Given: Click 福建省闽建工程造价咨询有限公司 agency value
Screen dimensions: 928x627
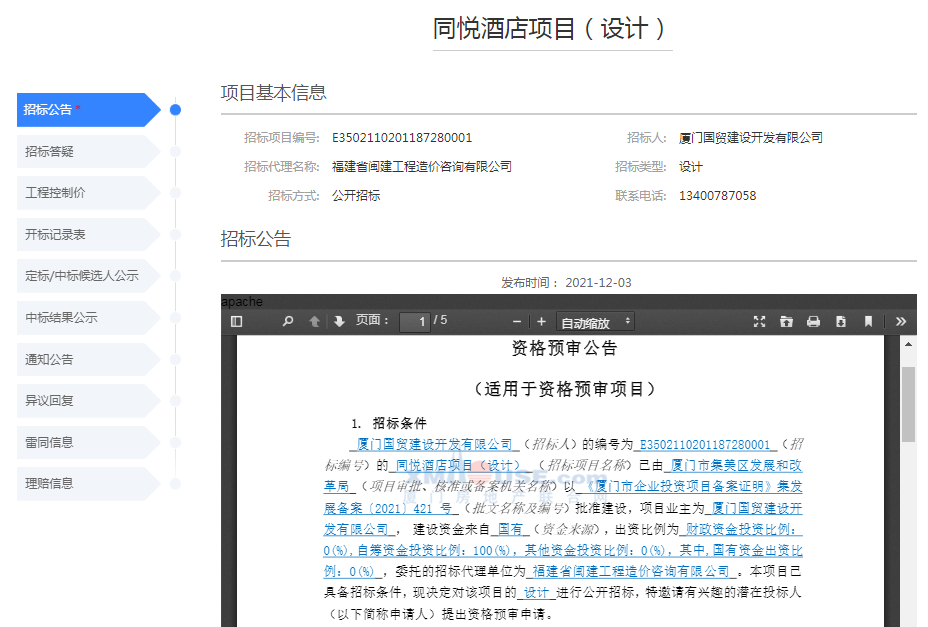Looking at the screenshot, I should 422,167.
